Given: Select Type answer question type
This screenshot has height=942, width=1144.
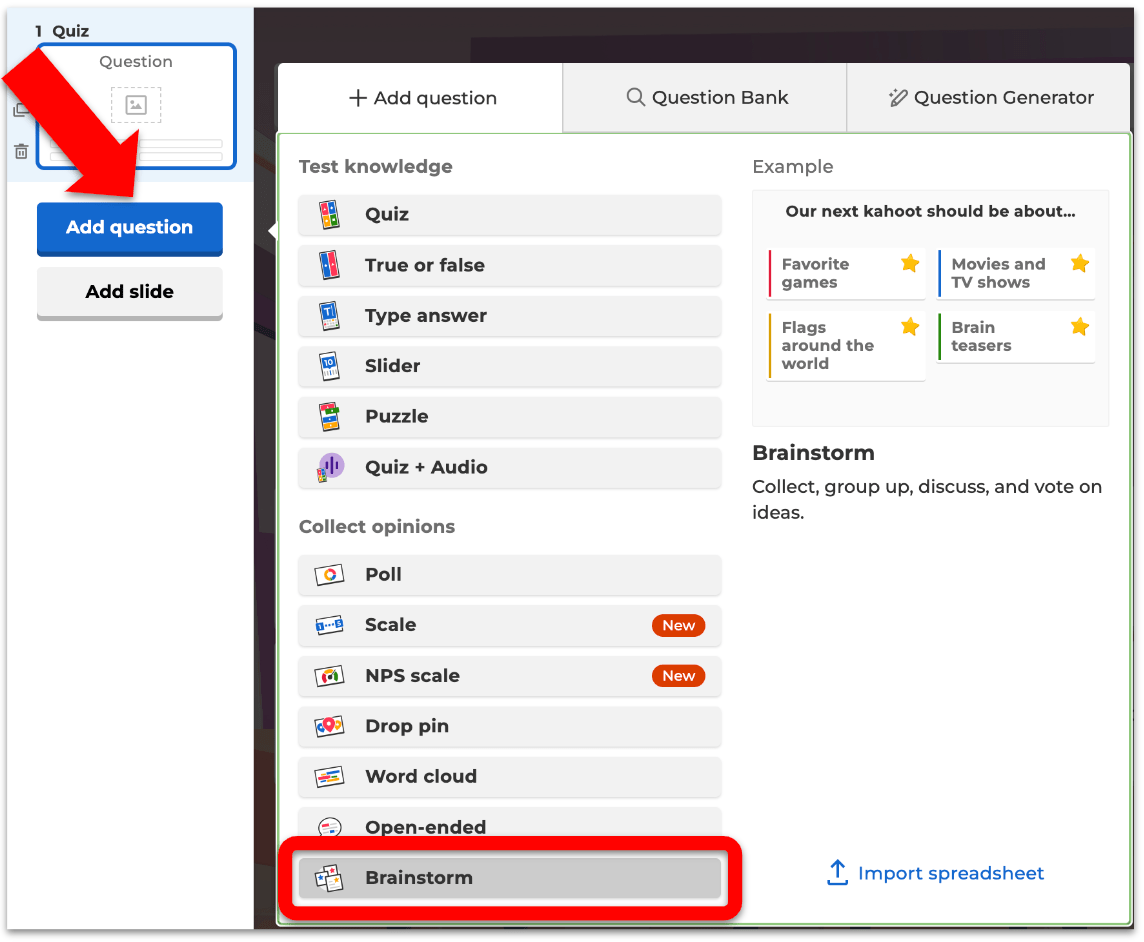Looking at the screenshot, I should point(510,315).
